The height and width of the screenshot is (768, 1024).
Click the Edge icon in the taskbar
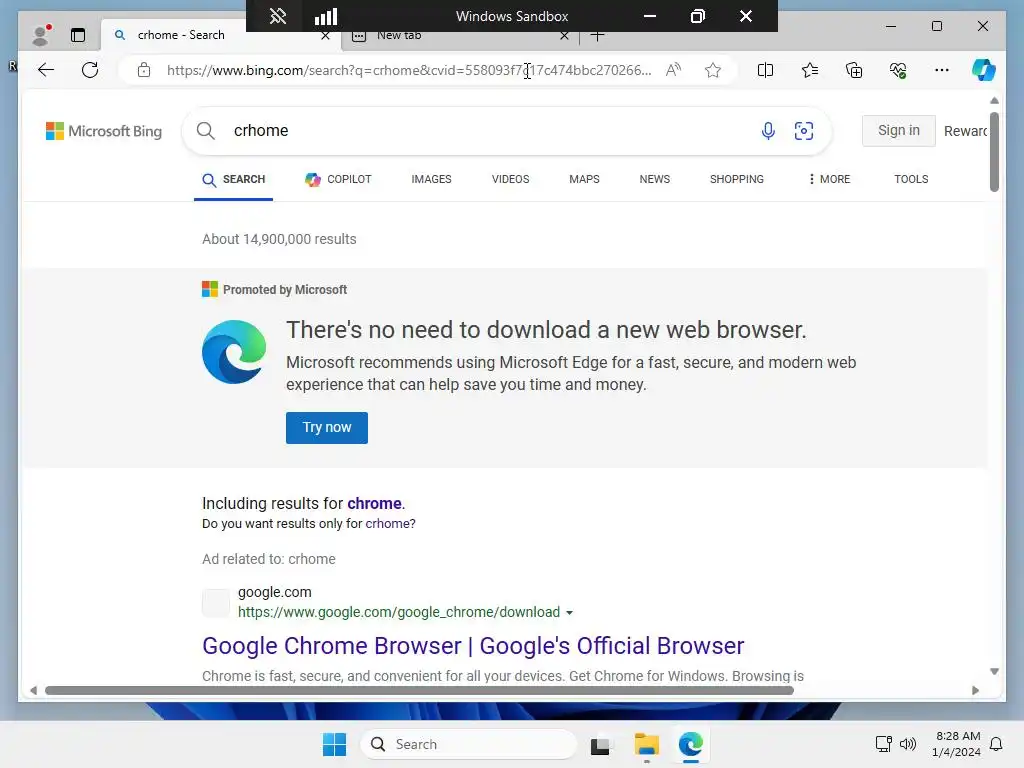point(690,744)
